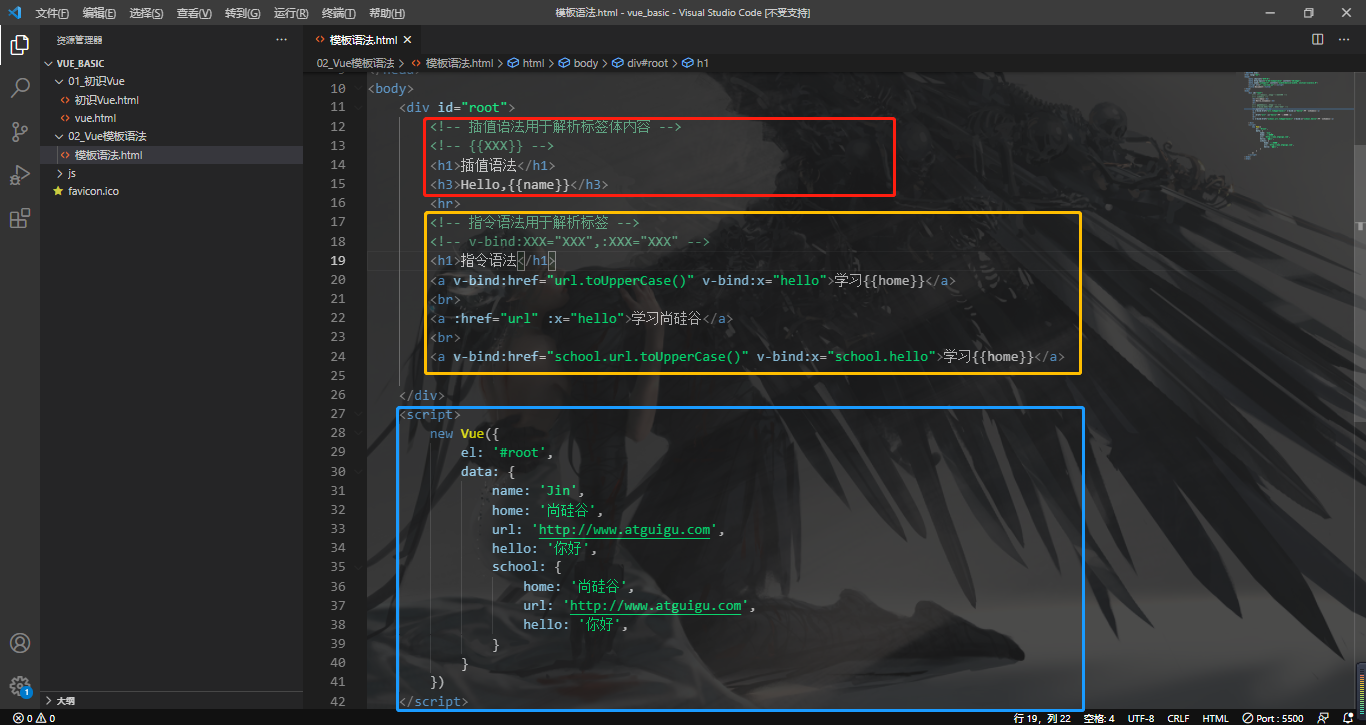The height and width of the screenshot is (725, 1366).
Task: Click Live Server Port: 5500 status
Action: pos(1272,718)
